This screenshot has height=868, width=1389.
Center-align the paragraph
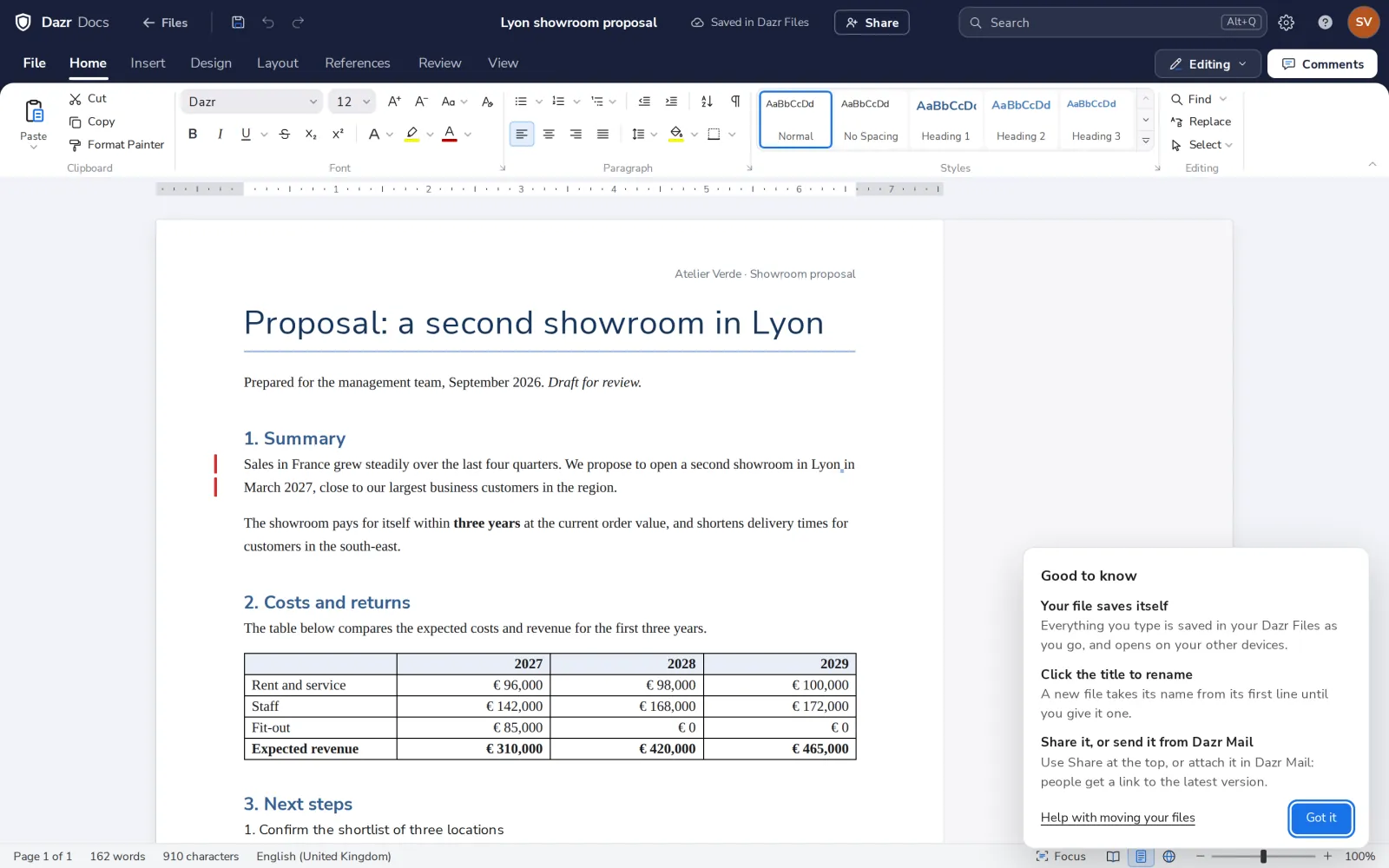[549, 134]
